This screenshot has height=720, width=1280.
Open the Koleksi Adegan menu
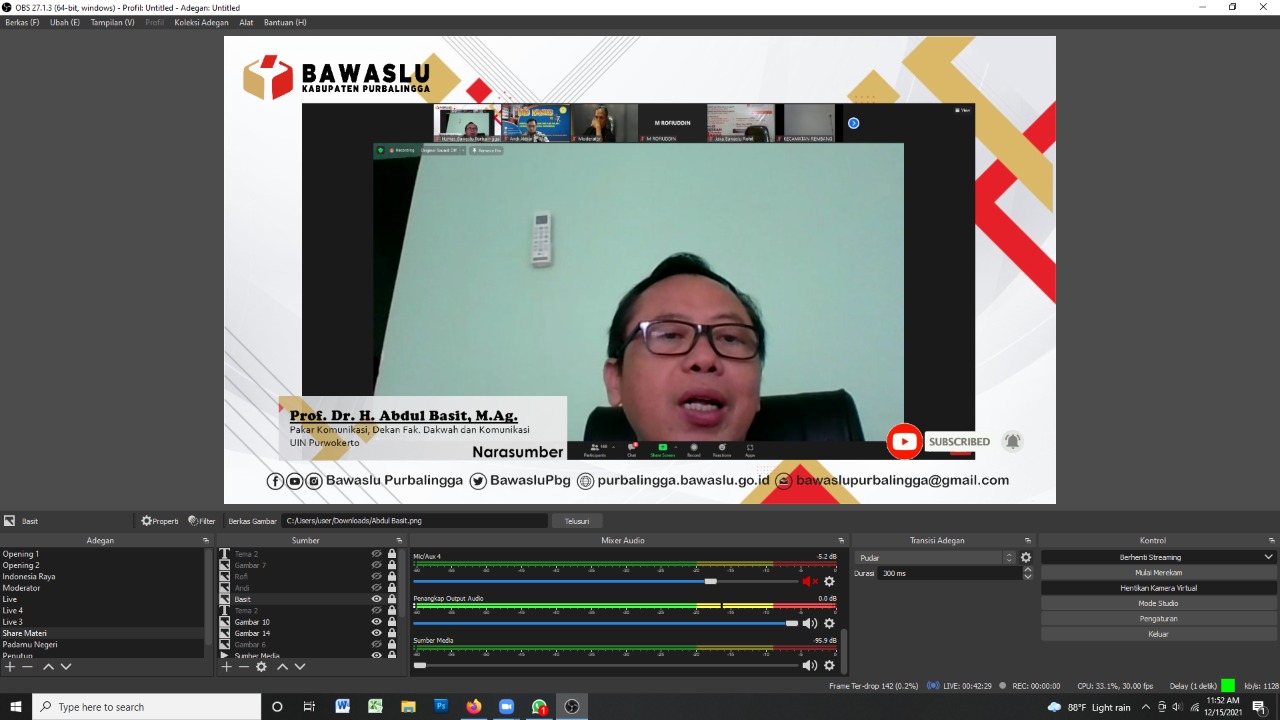pos(201,22)
